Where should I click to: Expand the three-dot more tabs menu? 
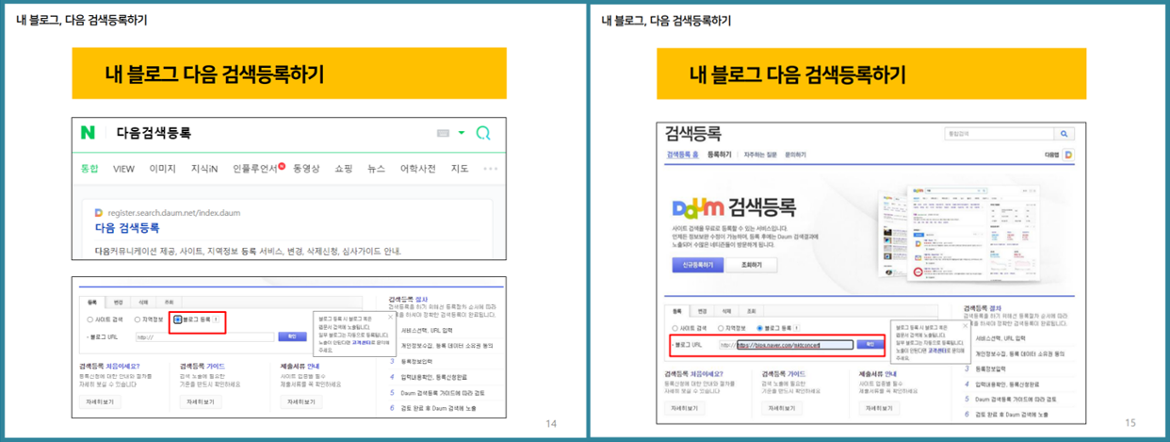coord(490,169)
